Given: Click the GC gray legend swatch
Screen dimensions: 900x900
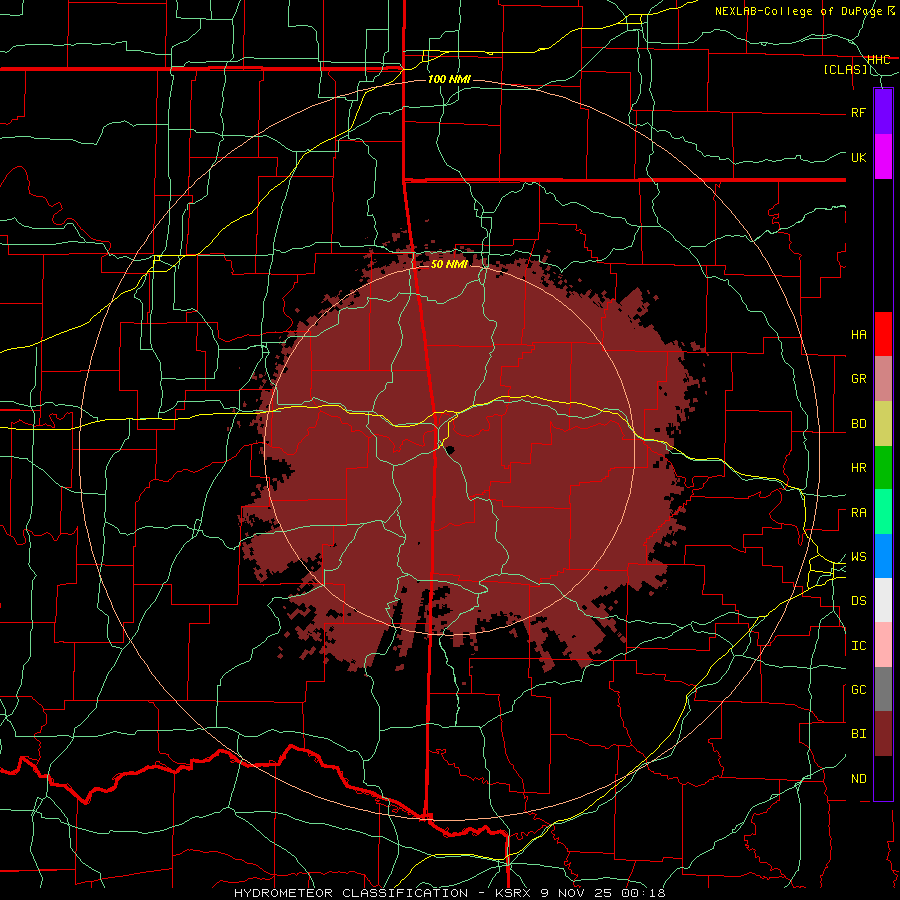Looking at the screenshot, I should (883, 689).
